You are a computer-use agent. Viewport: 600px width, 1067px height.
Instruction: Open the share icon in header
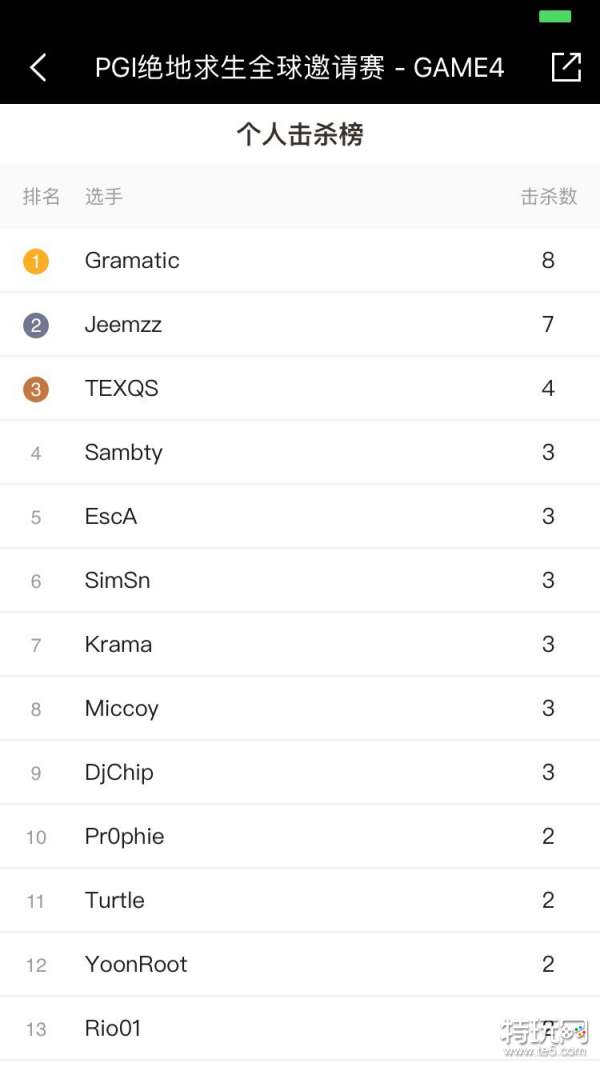566,67
